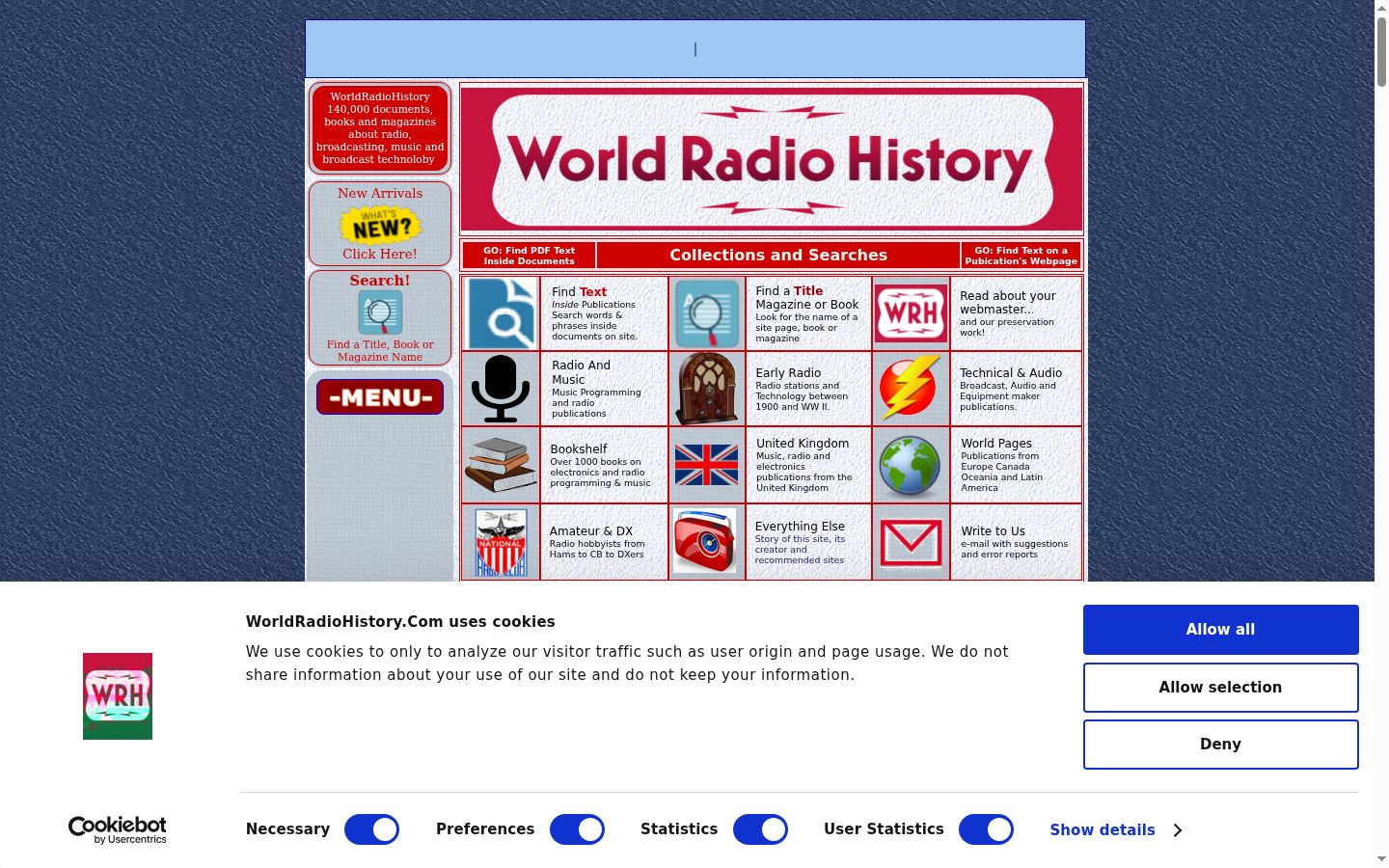Click the red Search! heading in sidebar
This screenshot has width=1389, height=868.
coord(380,281)
